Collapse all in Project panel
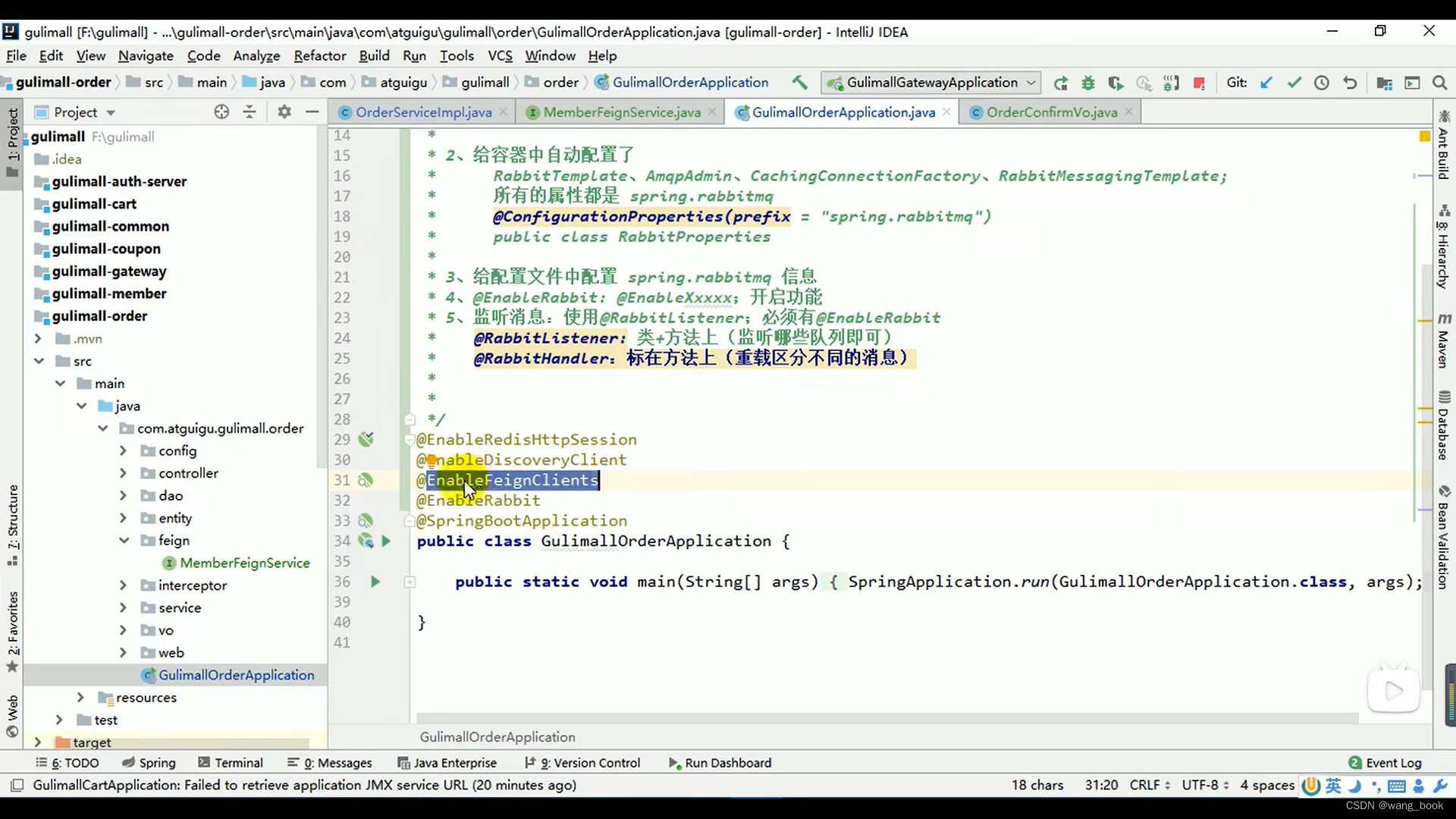 click(249, 112)
